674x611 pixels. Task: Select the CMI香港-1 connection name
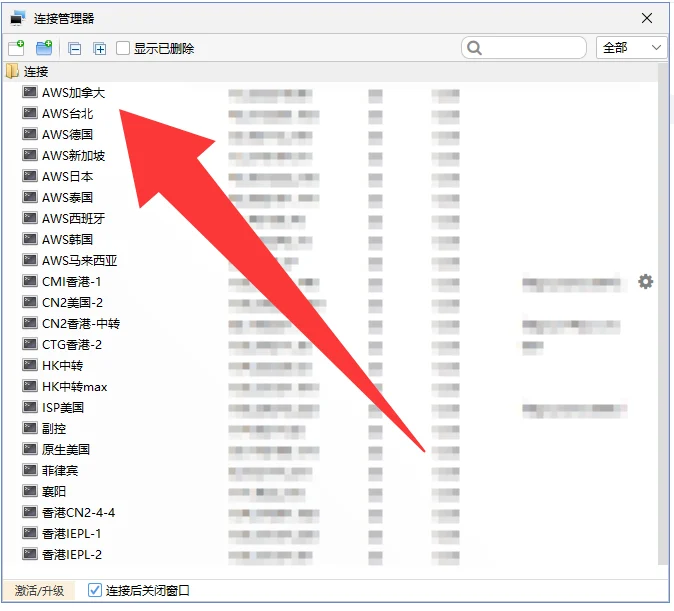pos(72,282)
